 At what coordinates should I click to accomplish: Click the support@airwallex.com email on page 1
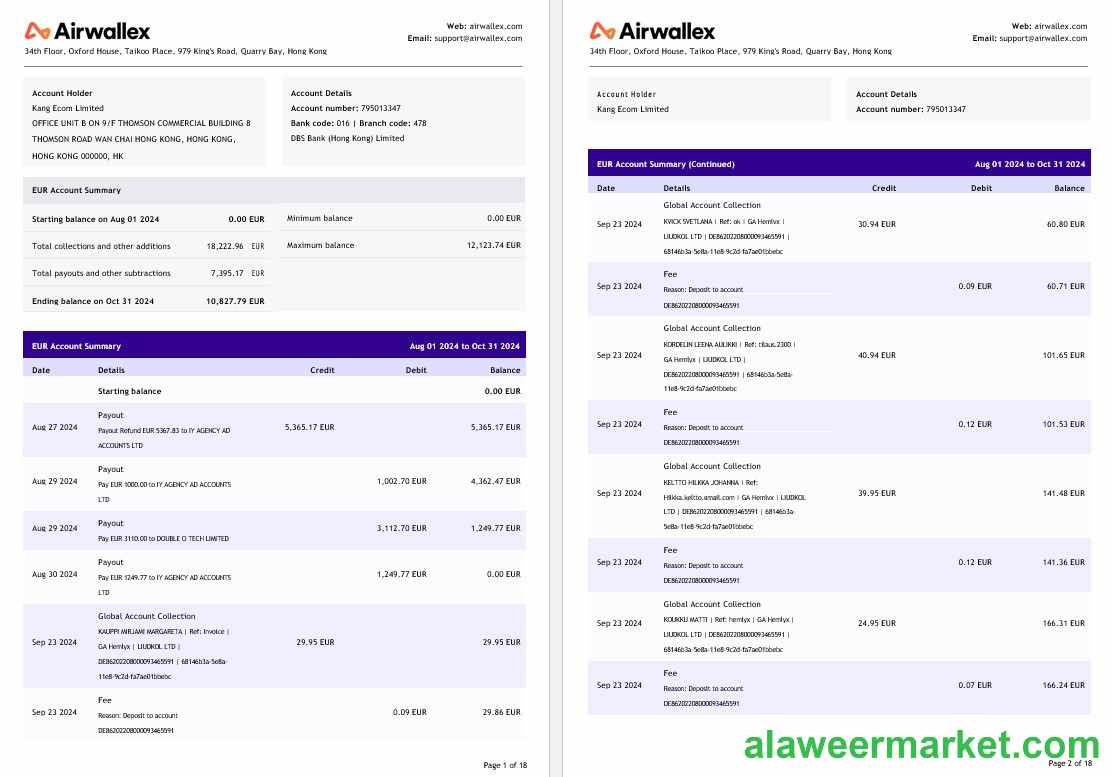point(478,38)
